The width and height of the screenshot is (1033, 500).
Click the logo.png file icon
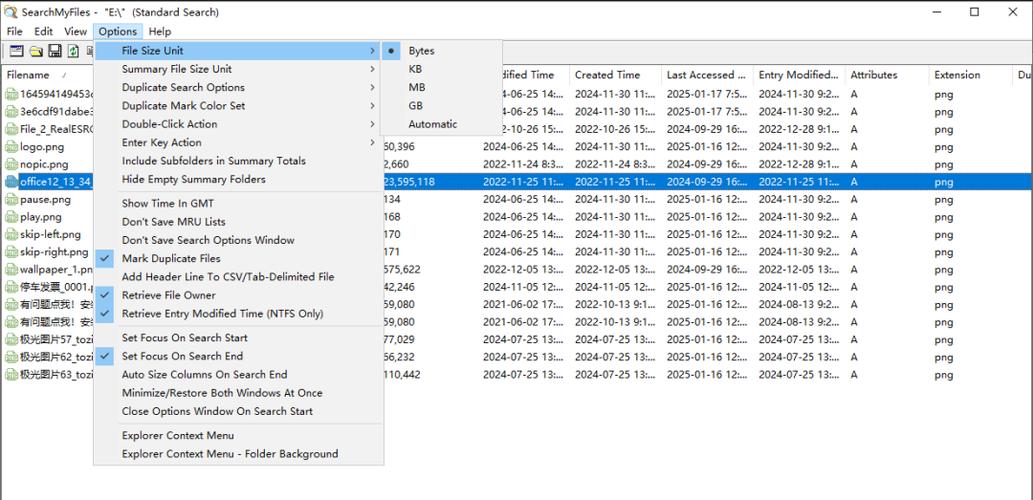pos(11,146)
